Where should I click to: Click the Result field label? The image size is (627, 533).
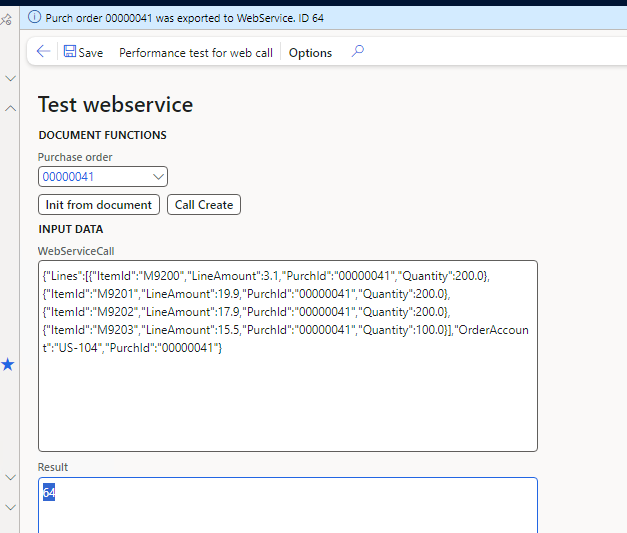(53, 467)
